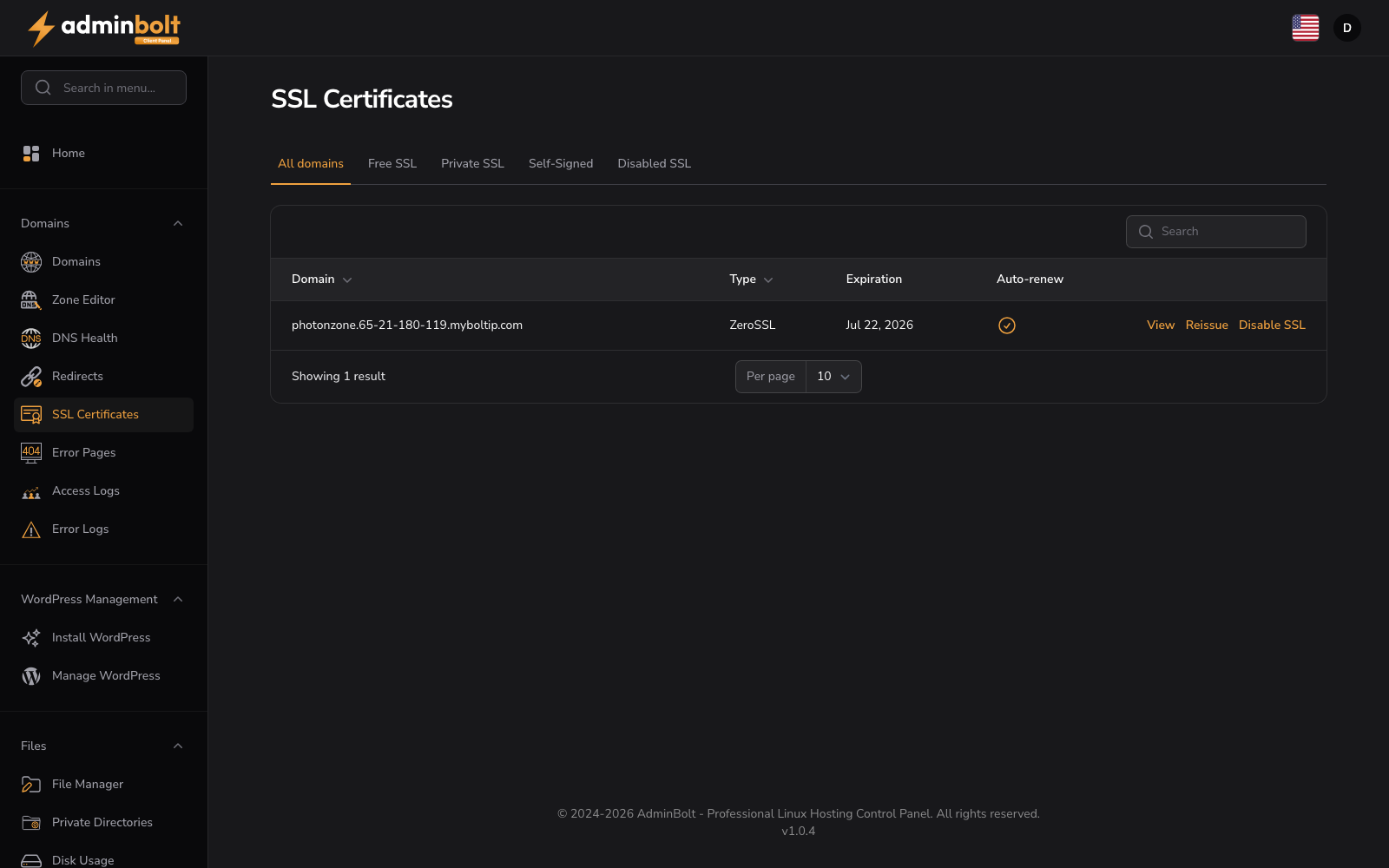Switch to the Disabled SSL tab

(x=655, y=164)
